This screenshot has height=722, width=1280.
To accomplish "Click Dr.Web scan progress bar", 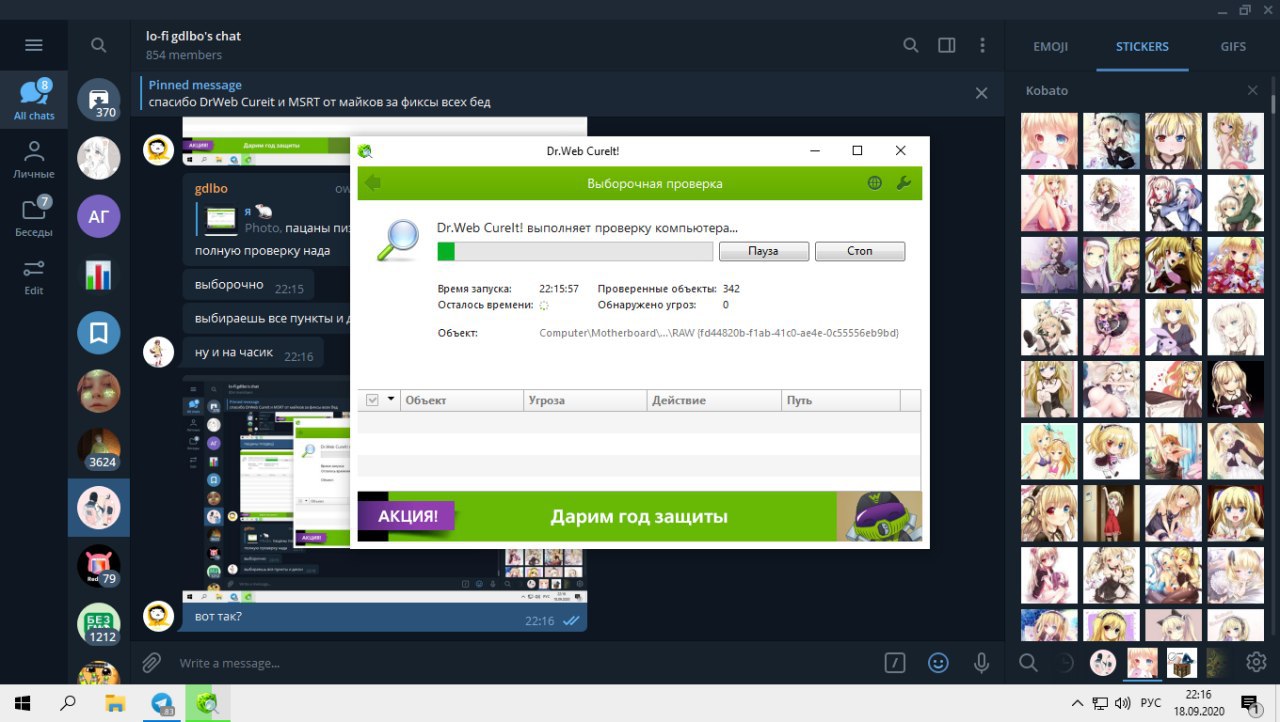I will tap(575, 251).
